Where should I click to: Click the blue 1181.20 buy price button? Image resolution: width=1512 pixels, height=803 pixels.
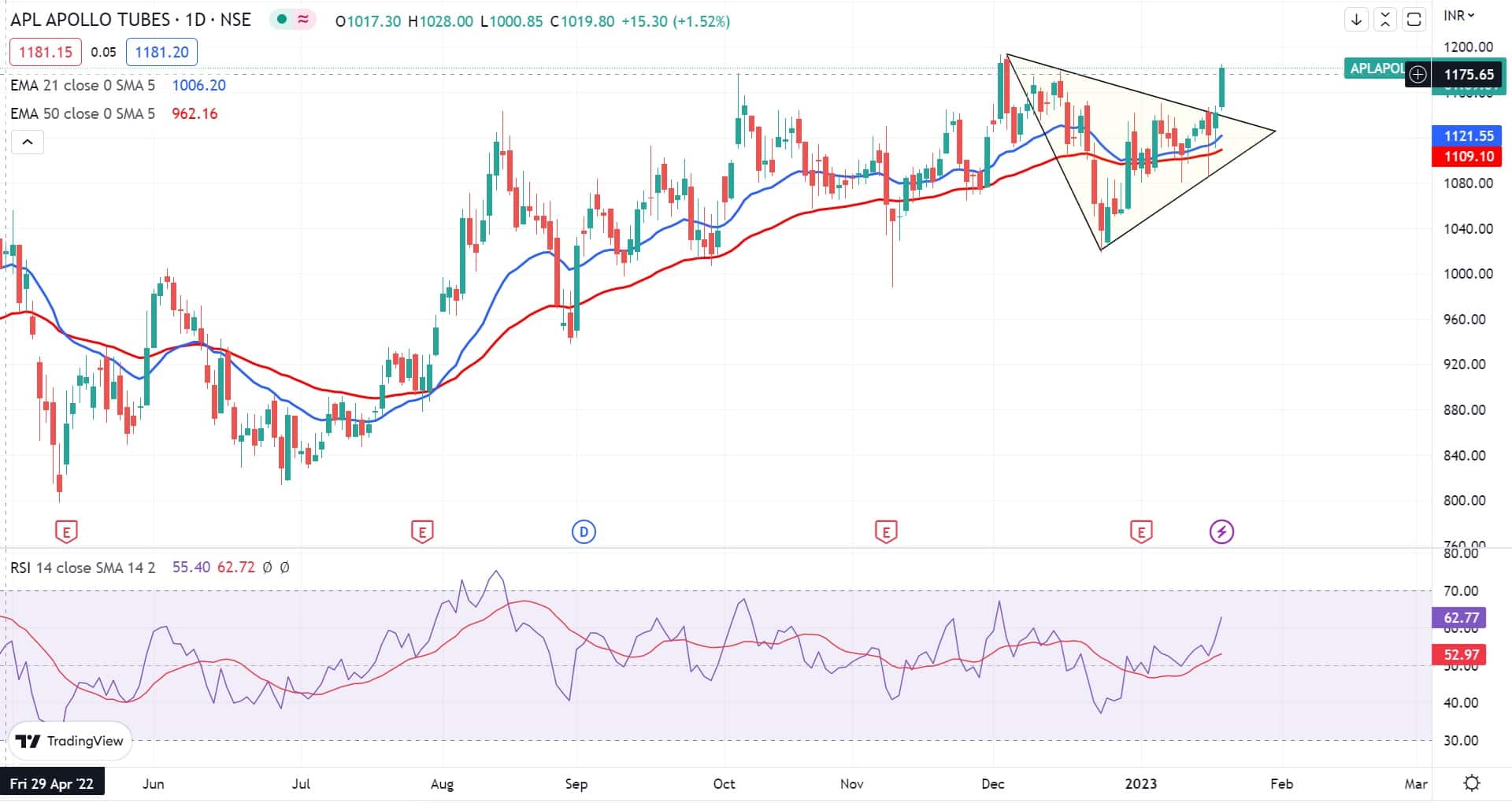click(161, 52)
